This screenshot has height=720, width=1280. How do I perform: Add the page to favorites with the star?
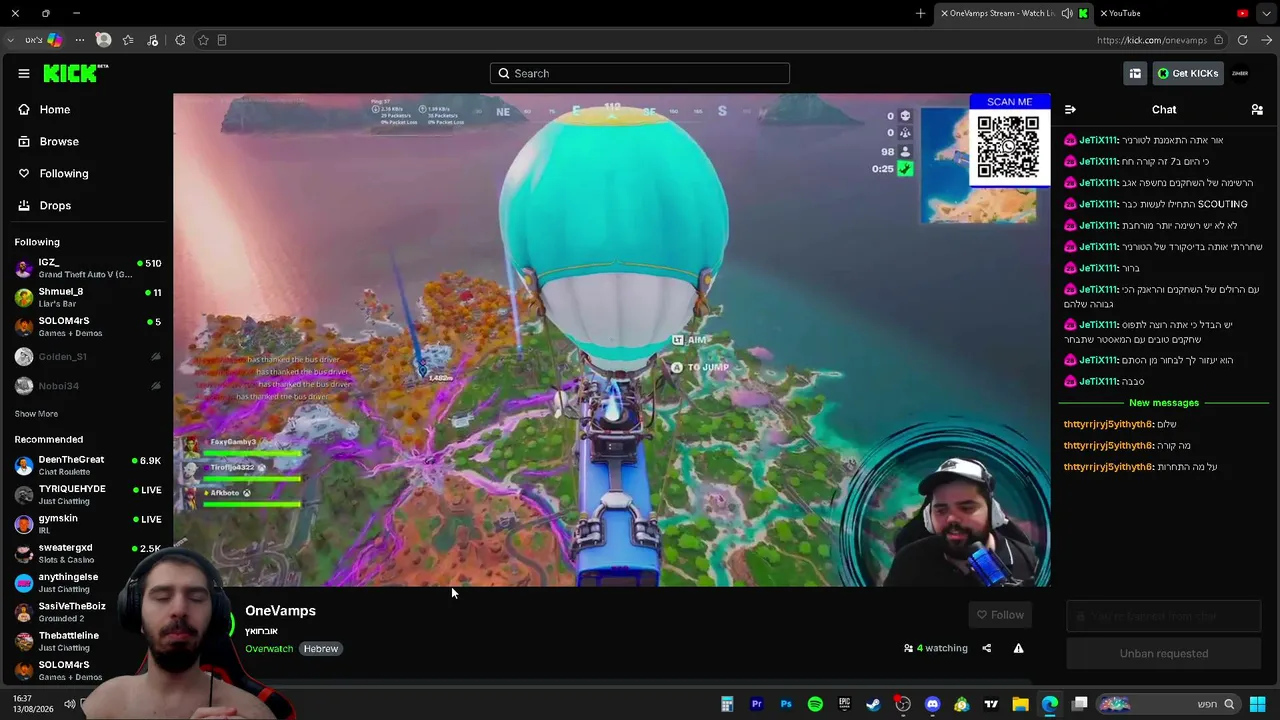coord(203,40)
